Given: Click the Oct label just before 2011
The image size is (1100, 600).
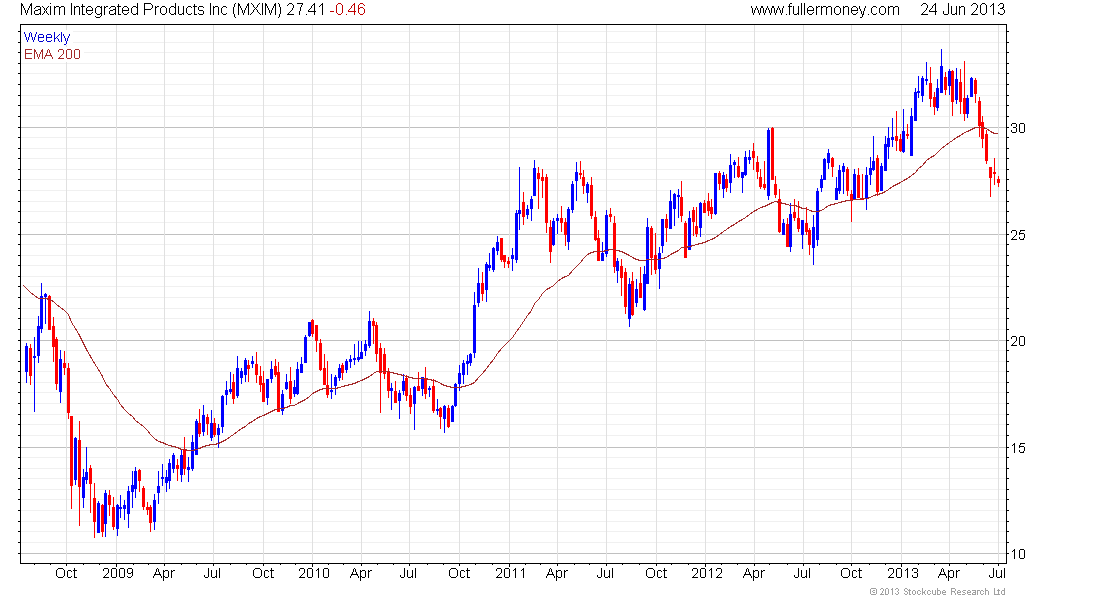Looking at the screenshot, I should [x=459, y=573].
